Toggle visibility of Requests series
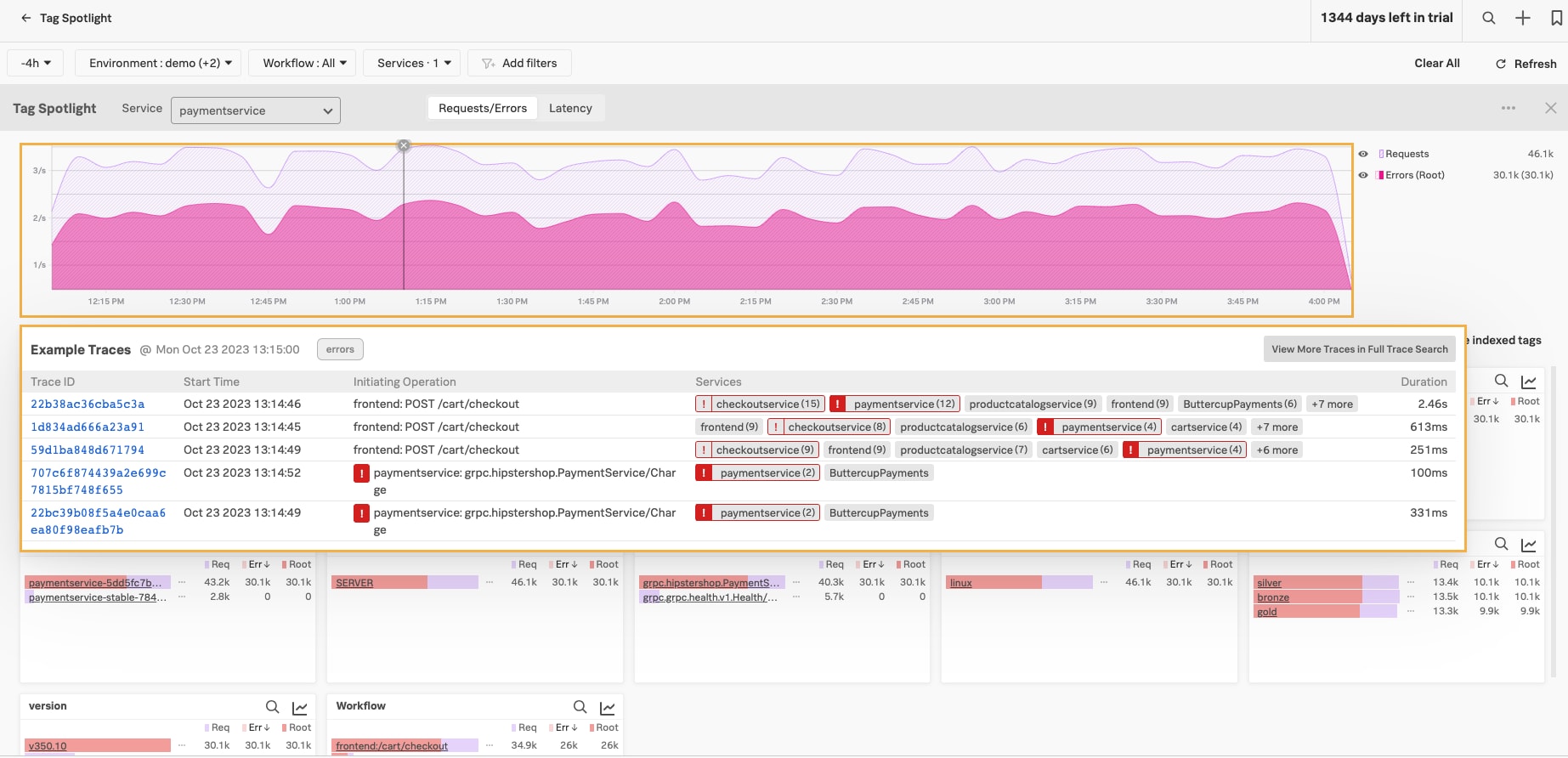The image size is (1568, 758). pos(1363,154)
